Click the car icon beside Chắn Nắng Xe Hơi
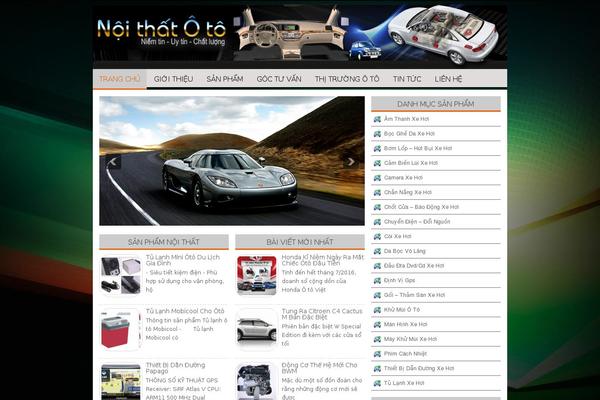The height and width of the screenshot is (400, 600). (377, 192)
